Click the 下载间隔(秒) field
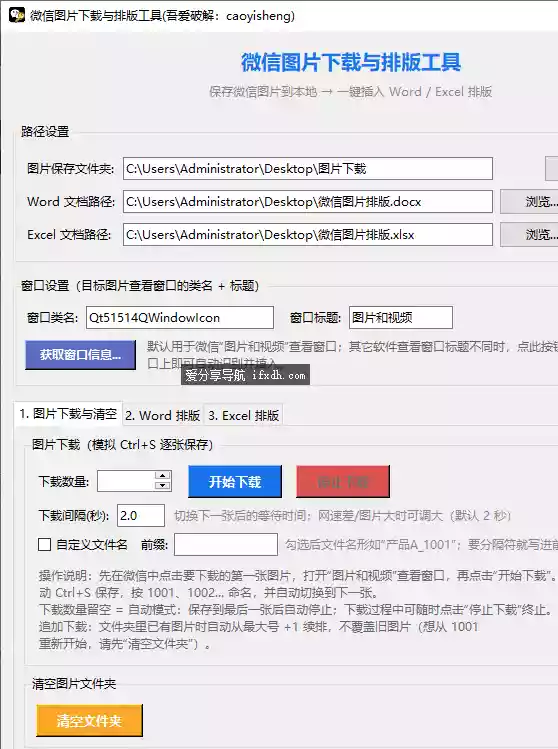 [x=141, y=515]
